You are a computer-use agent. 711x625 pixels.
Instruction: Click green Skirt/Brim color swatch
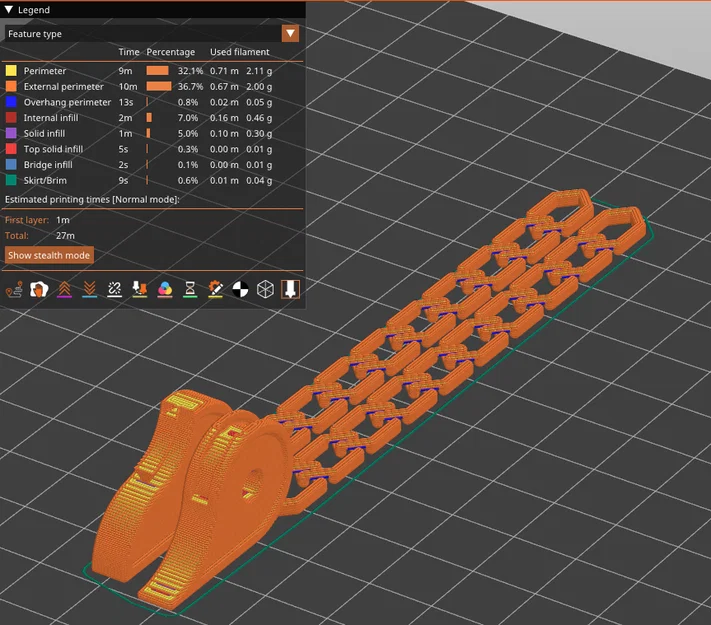(x=11, y=180)
